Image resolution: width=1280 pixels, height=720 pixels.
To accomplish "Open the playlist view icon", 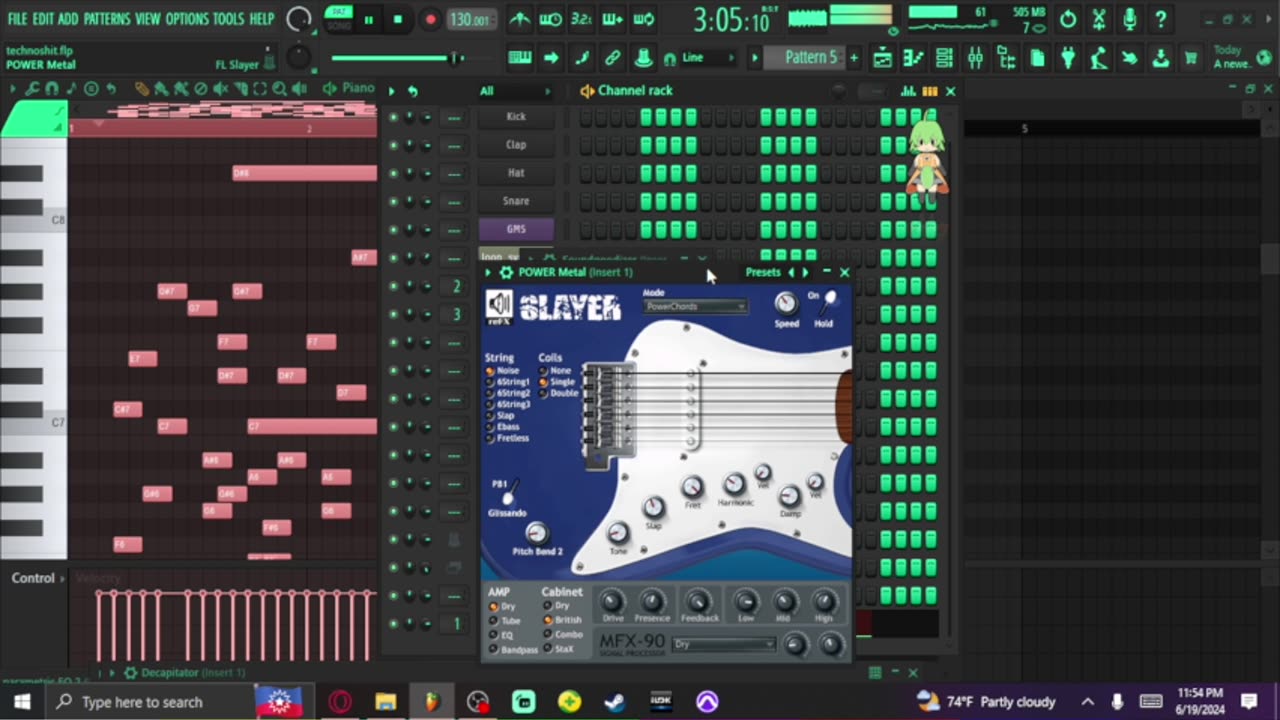I will 882,58.
